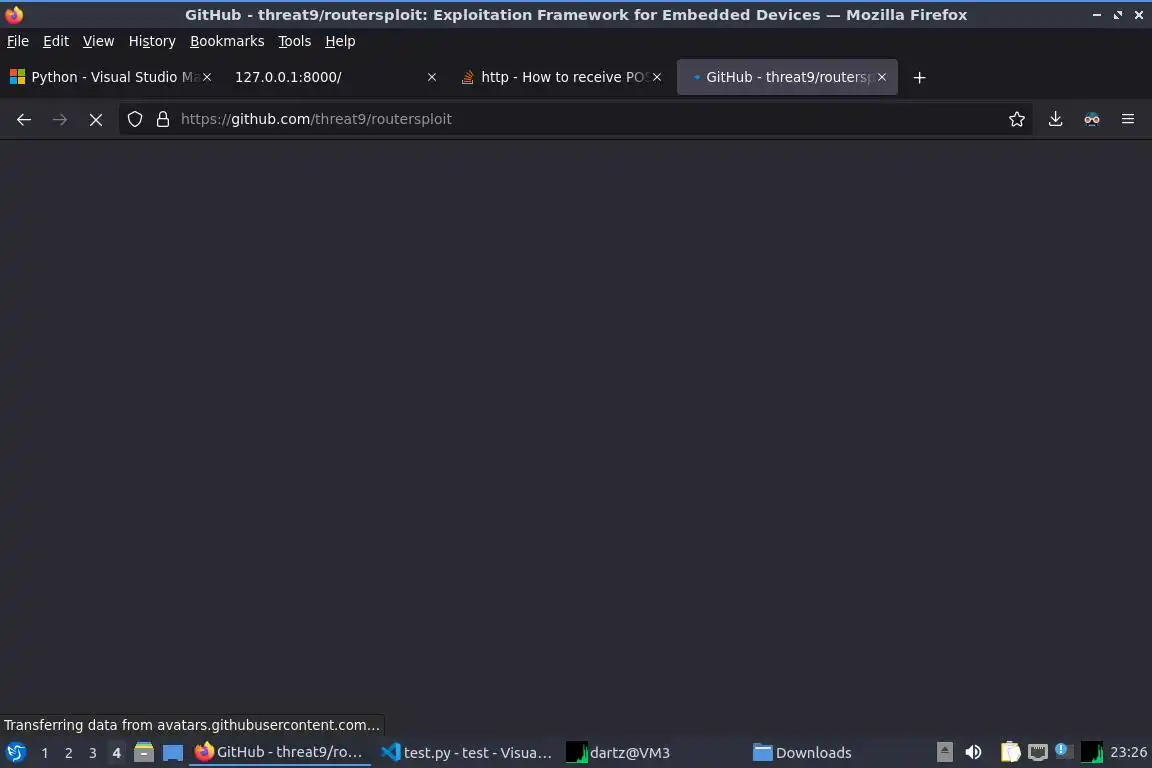View site security via padlock icon

coord(163,119)
